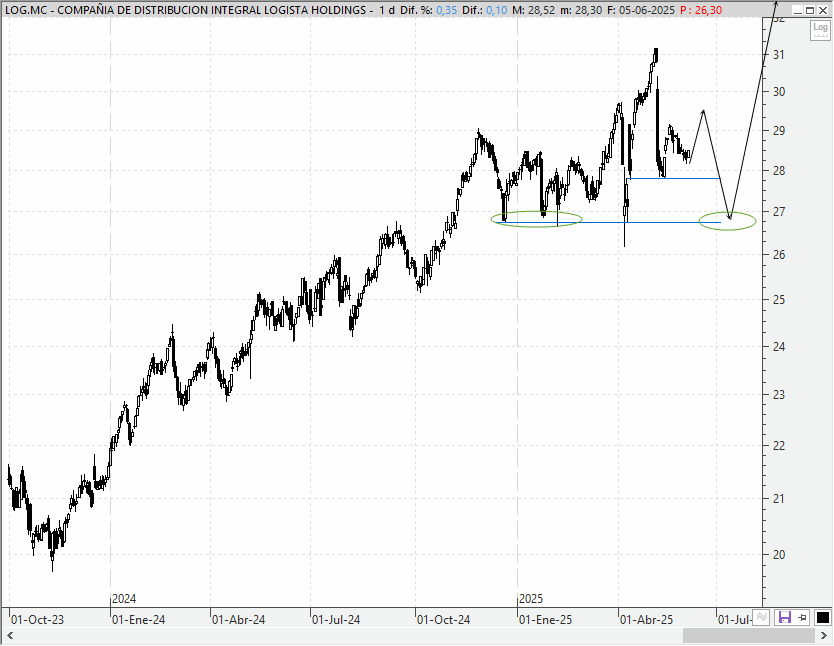Open the black color swatch
Screen dimensions: 834x646
pyautogui.click(x=823, y=618)
